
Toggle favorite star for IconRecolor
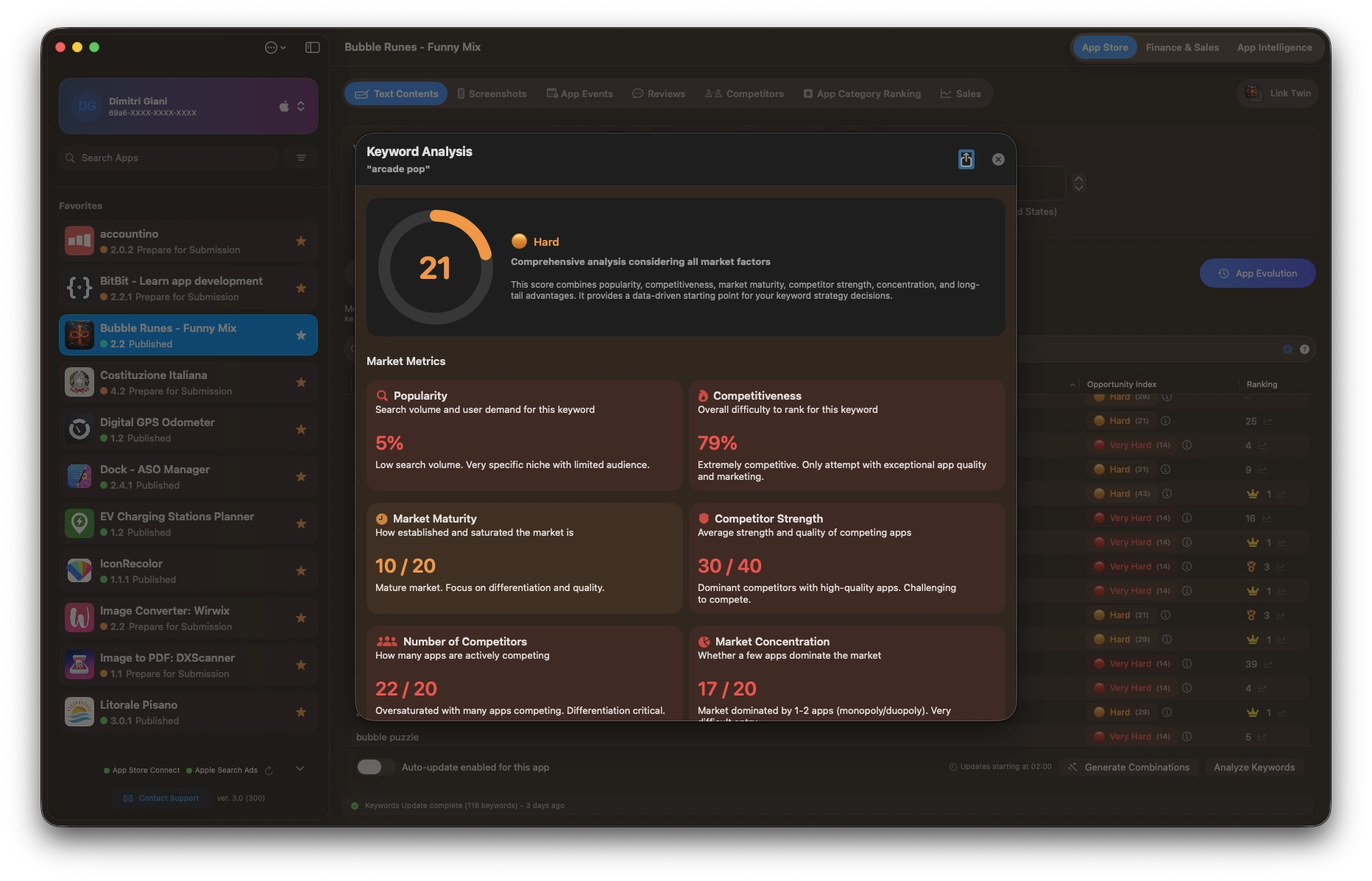[301, 571]
